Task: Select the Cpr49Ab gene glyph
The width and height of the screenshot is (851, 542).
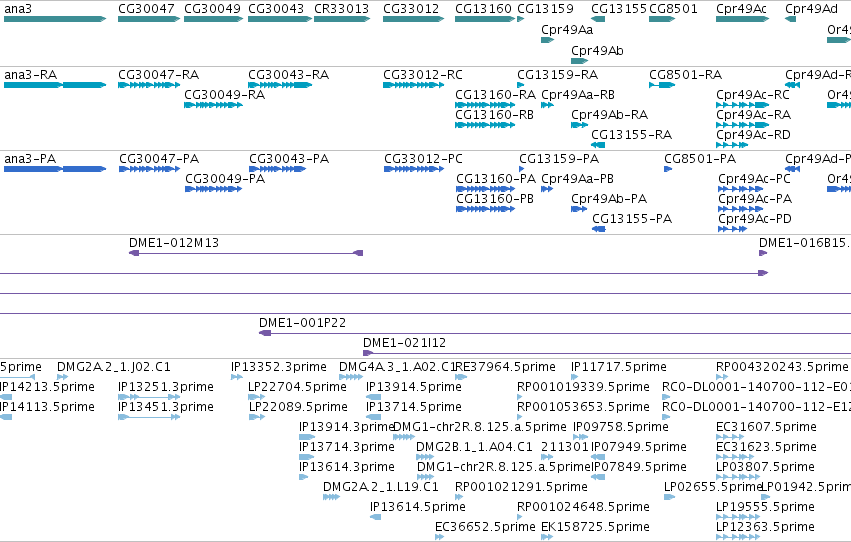Action: 580,61
